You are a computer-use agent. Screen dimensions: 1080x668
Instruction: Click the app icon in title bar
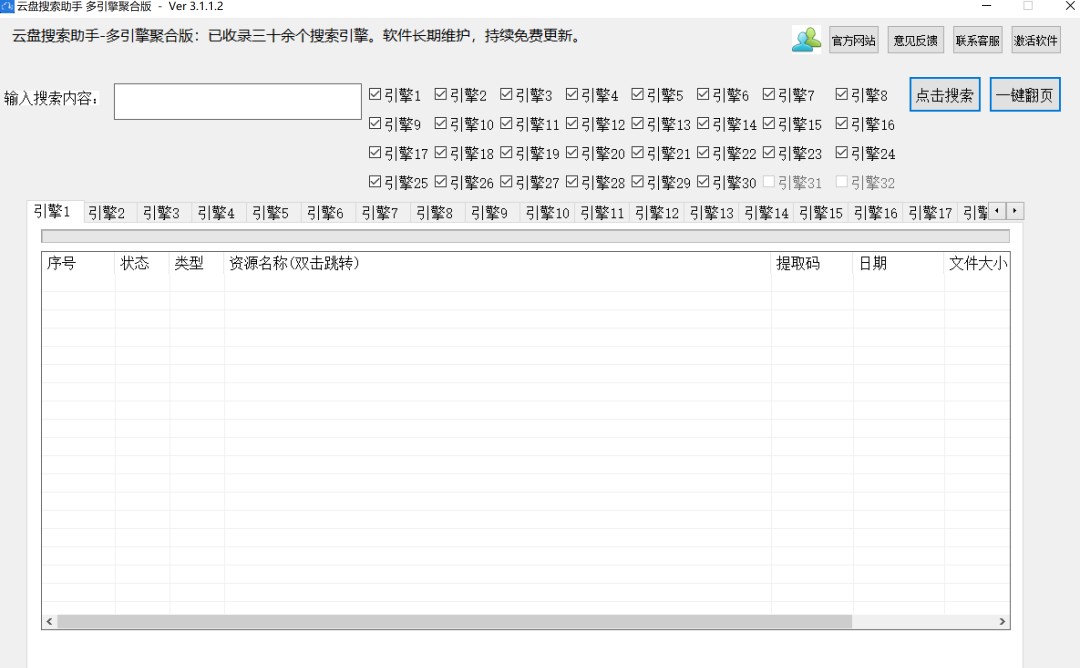(x=7, y=6)
